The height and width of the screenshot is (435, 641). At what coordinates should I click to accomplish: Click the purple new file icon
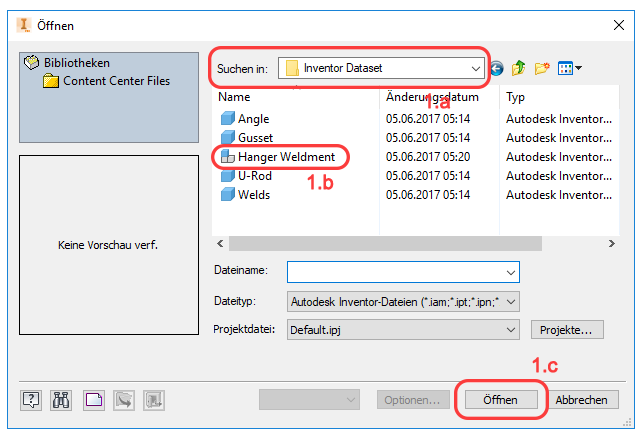94,400
